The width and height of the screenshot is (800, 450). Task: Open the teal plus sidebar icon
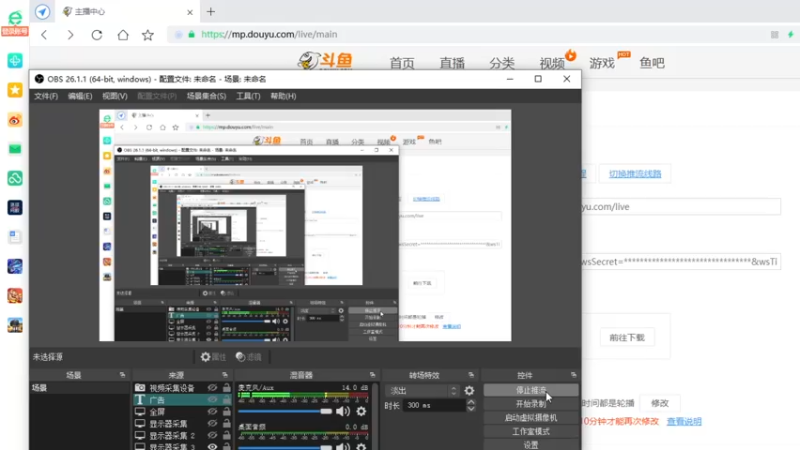coord(15,61)
